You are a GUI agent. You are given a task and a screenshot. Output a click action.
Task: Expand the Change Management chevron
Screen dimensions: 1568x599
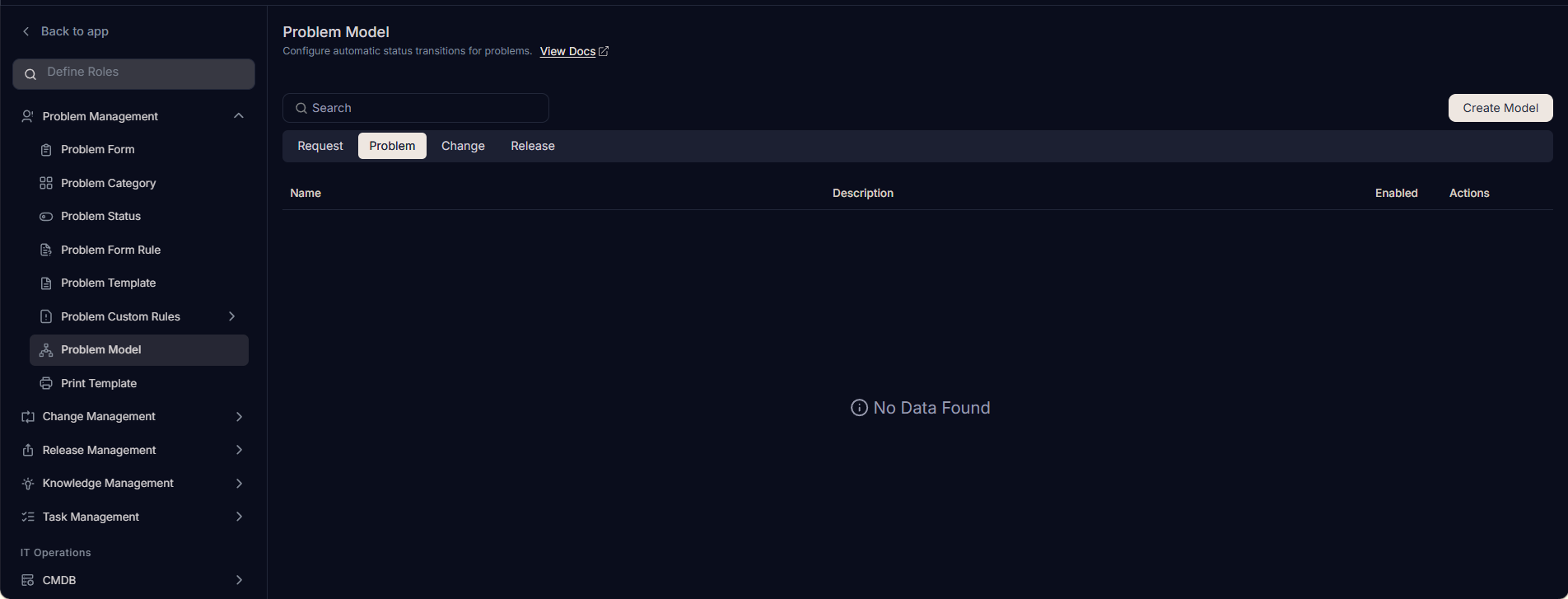click(239, 417)
